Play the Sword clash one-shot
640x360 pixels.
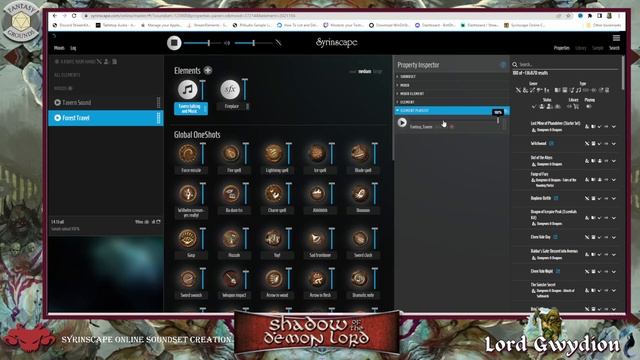[360, 238]
